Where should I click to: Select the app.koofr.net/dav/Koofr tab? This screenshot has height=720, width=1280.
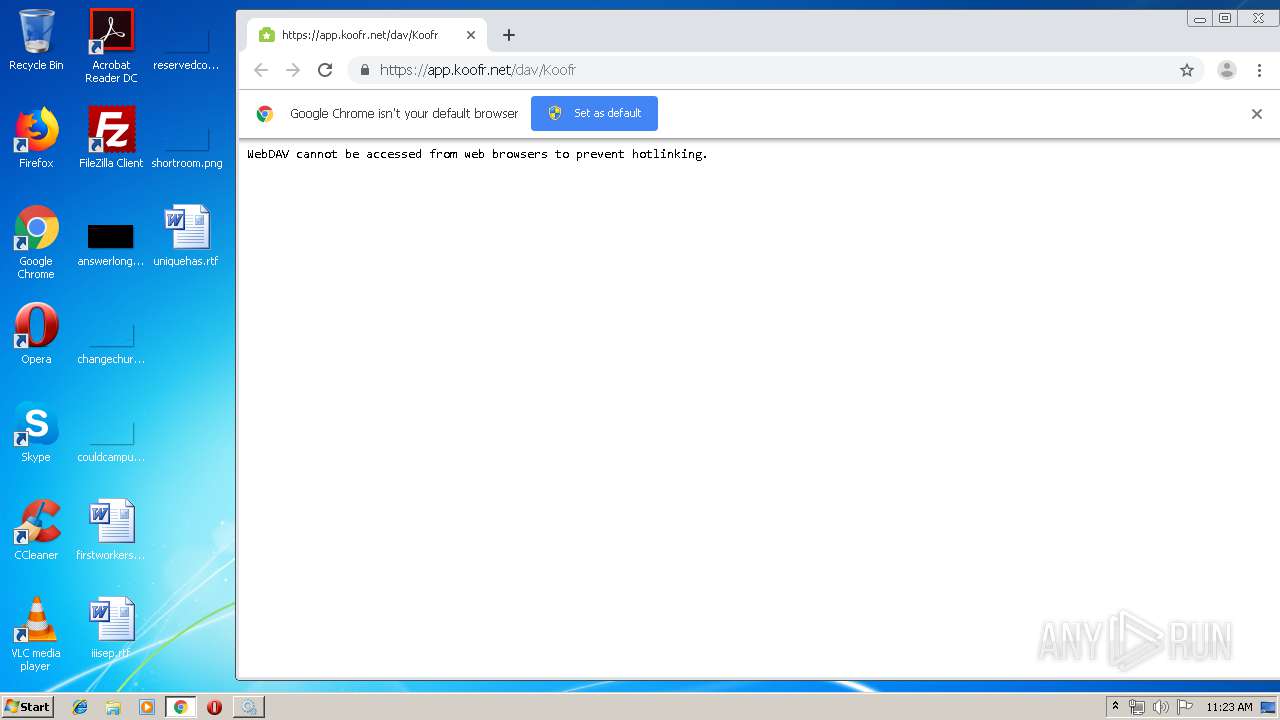click(367, 35)
